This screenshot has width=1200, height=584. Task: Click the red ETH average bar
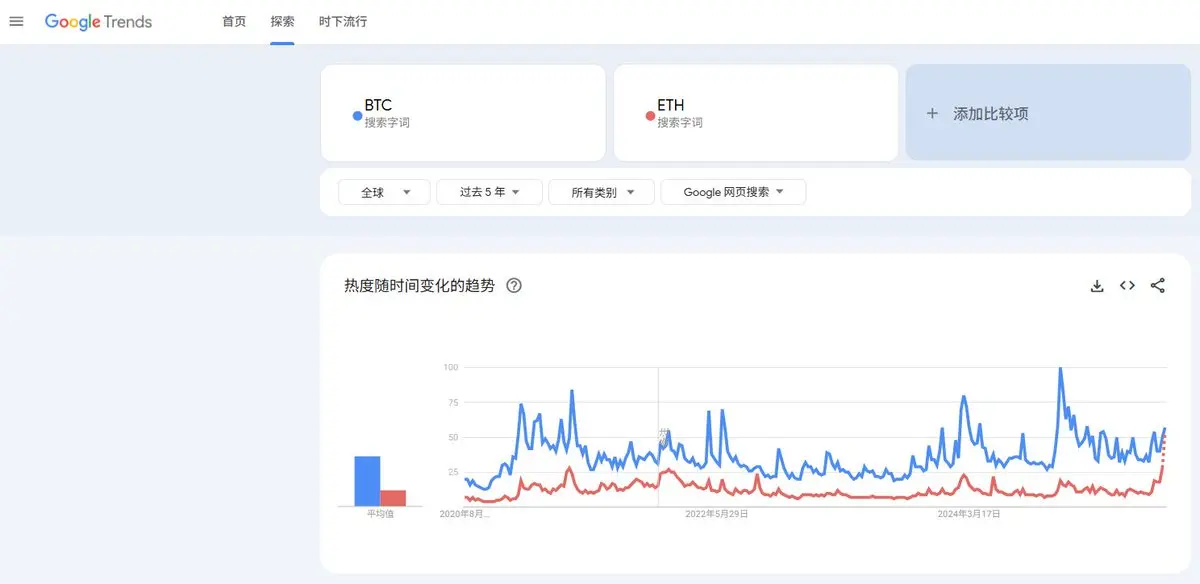(x=393, y=498)
